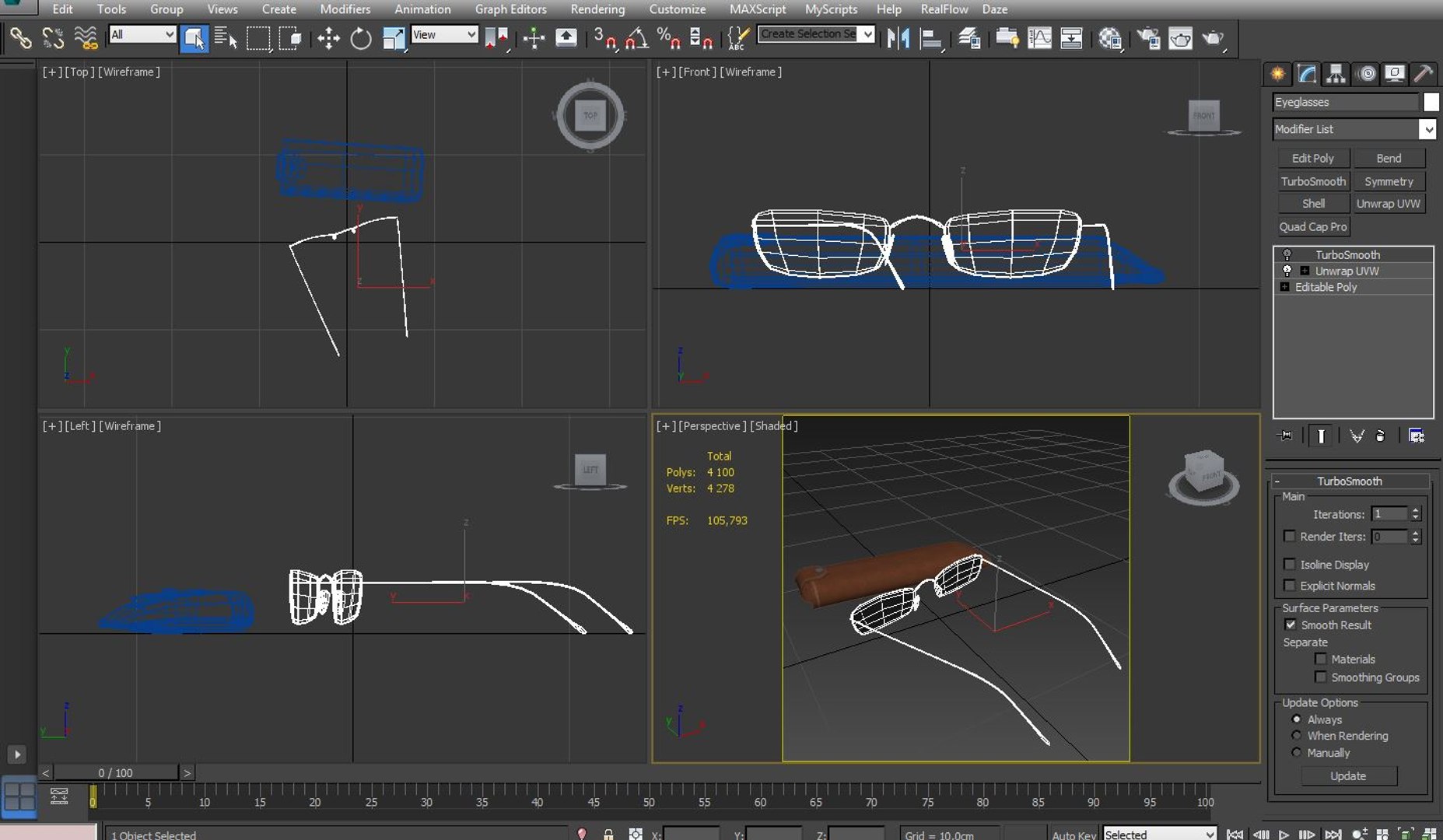Enable Isoline Display checkbox

pos(1290,564)
